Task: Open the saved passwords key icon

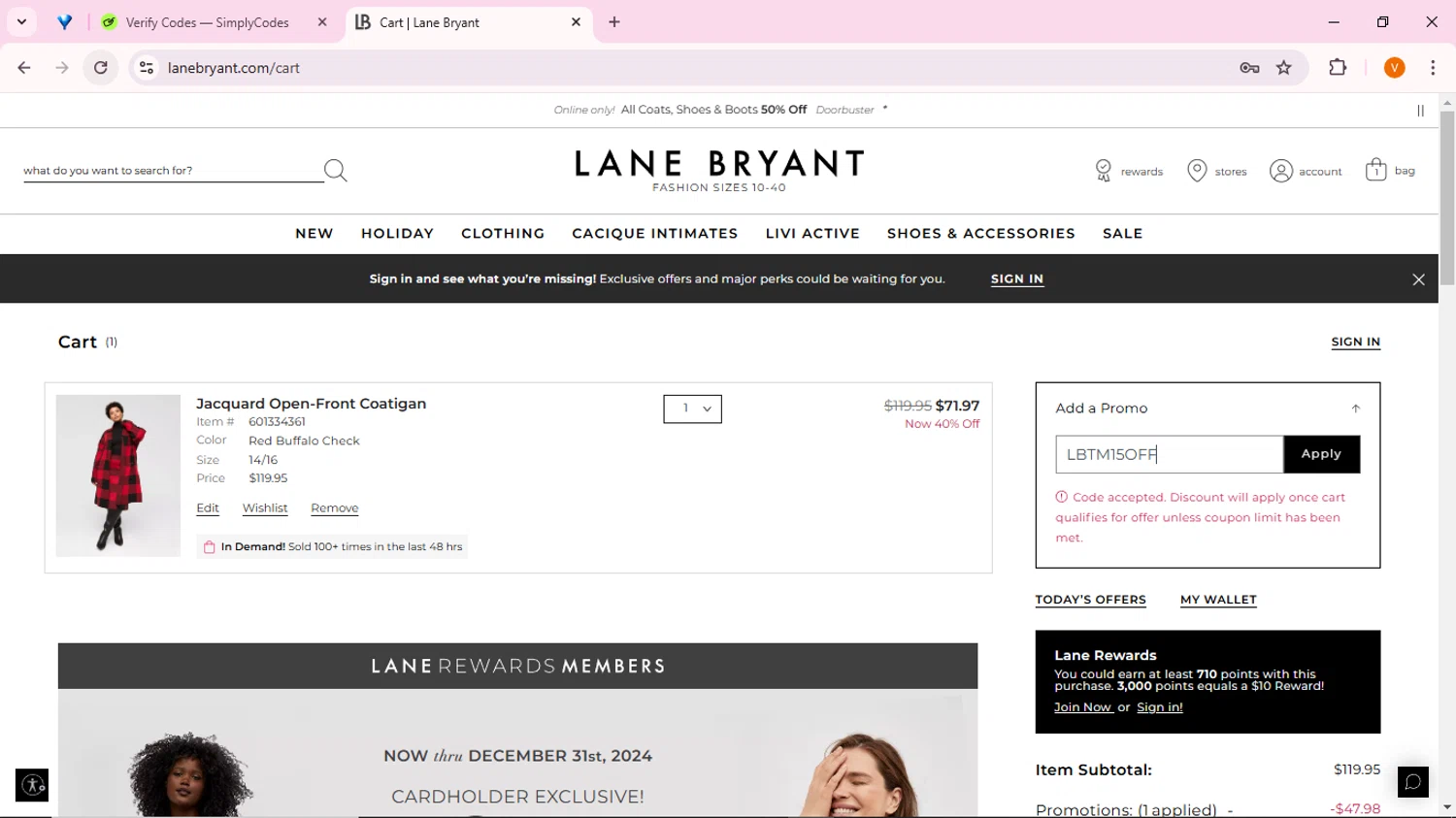Action: [x=1249, y=68]
